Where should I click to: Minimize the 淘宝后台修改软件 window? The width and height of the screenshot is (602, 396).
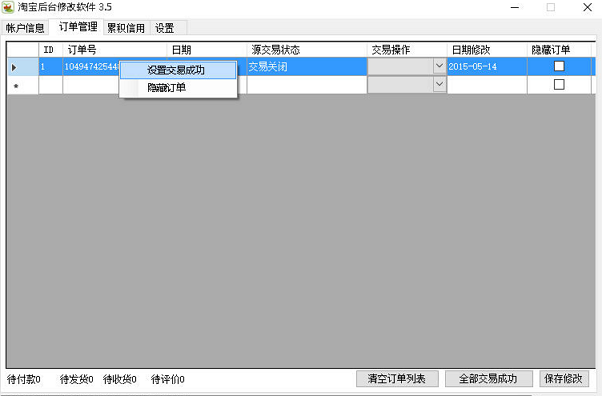pos(515,7)
